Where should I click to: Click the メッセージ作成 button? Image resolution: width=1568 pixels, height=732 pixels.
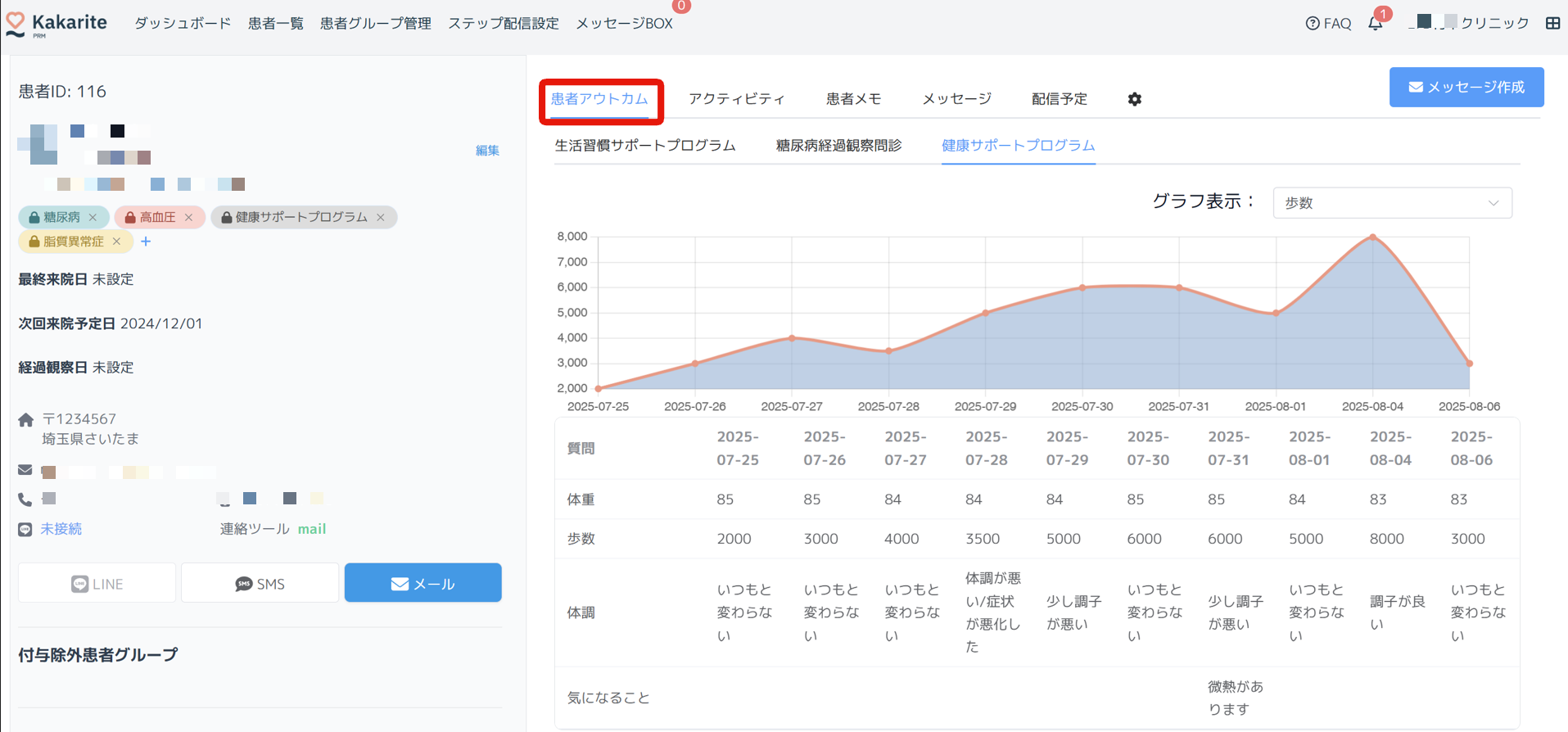pos(1466,88)
